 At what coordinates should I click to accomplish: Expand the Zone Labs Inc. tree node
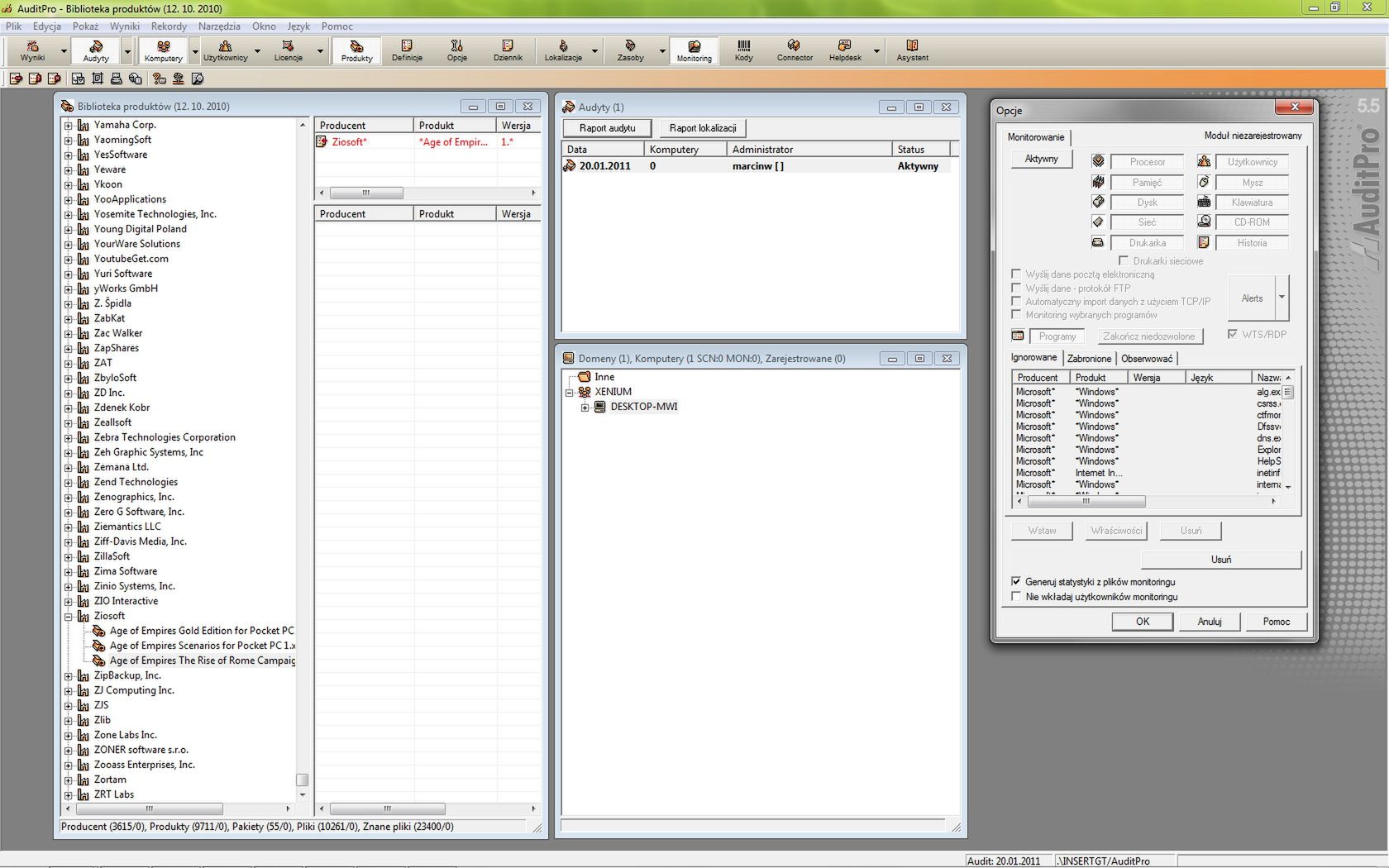[69, 735]
